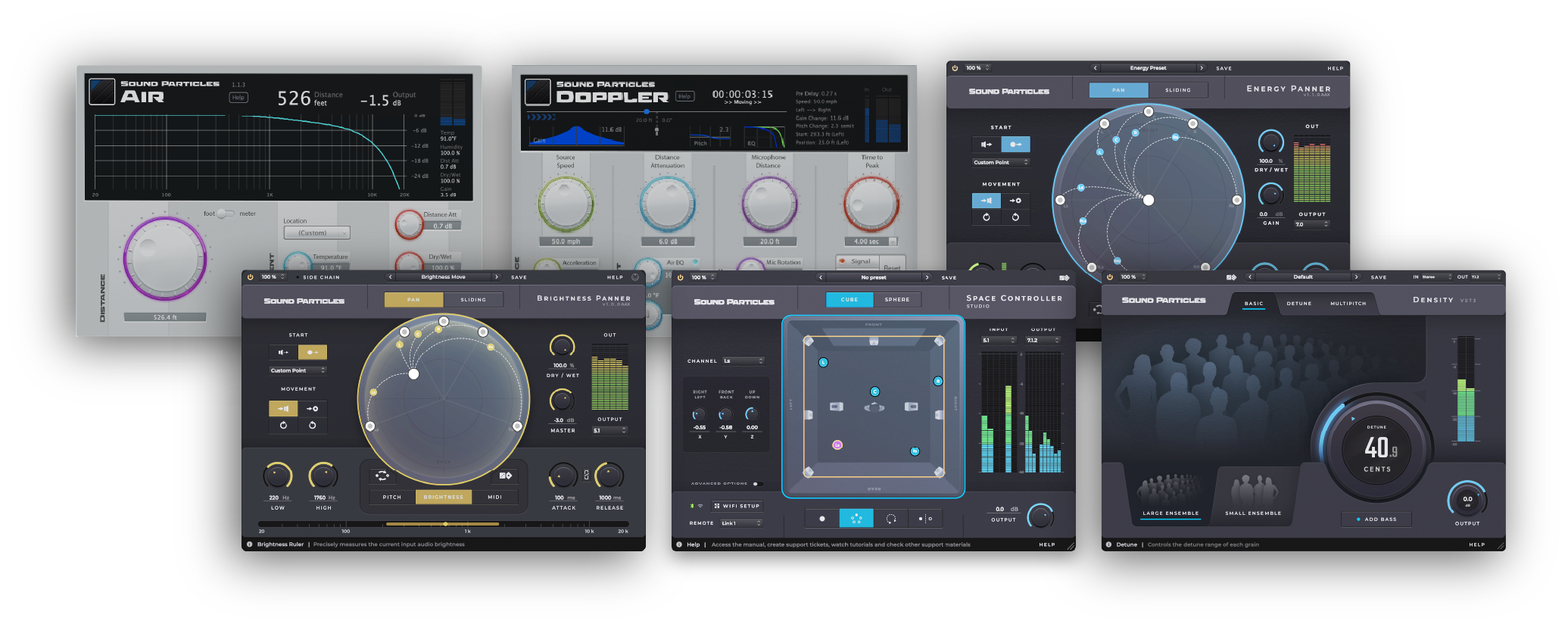Select BRIGHTNESS mode in Brightness Panner

tap(444, 498)
